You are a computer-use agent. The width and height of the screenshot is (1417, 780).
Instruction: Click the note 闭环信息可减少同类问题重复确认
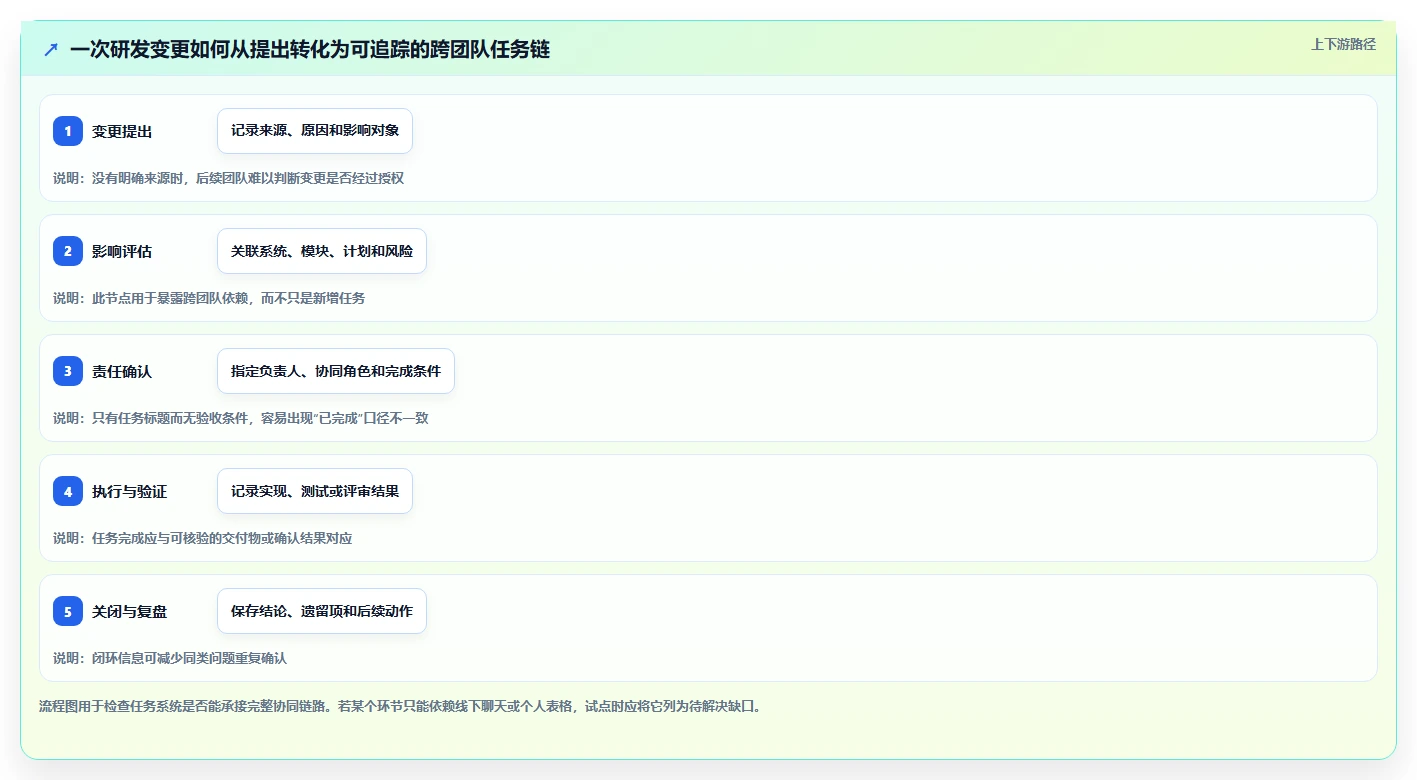(170, 658)
